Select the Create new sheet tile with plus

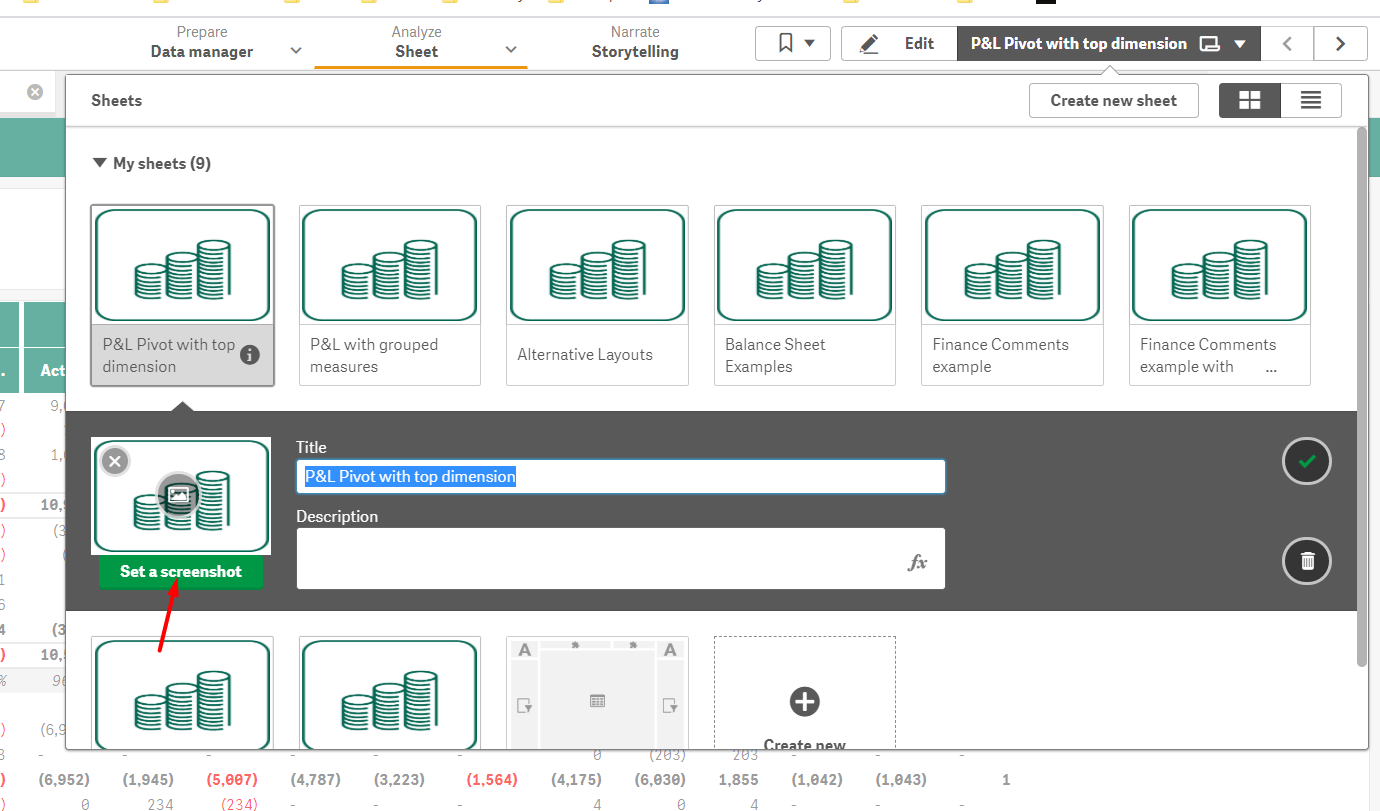click(x=804, y=702)
